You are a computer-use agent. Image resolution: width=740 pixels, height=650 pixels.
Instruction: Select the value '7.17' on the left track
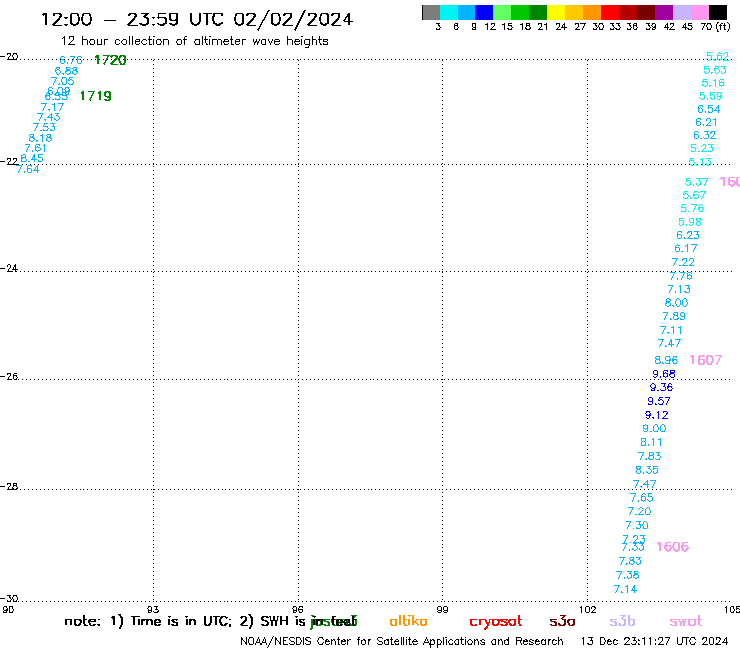pyautogui.click(x=52, y=107)
